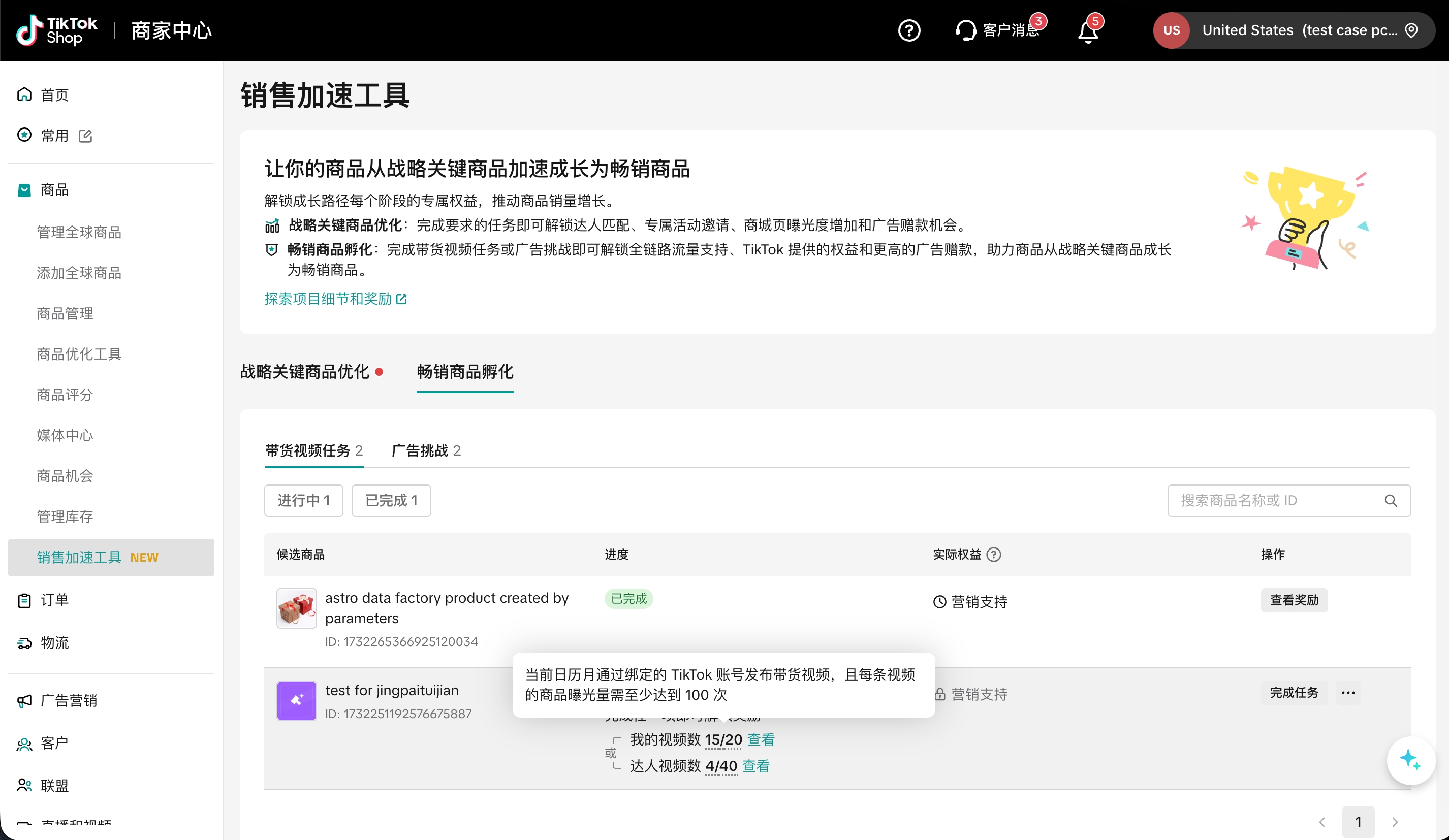
Task: Toggle the 已完成 1 filter
Action: click(391, 500)
